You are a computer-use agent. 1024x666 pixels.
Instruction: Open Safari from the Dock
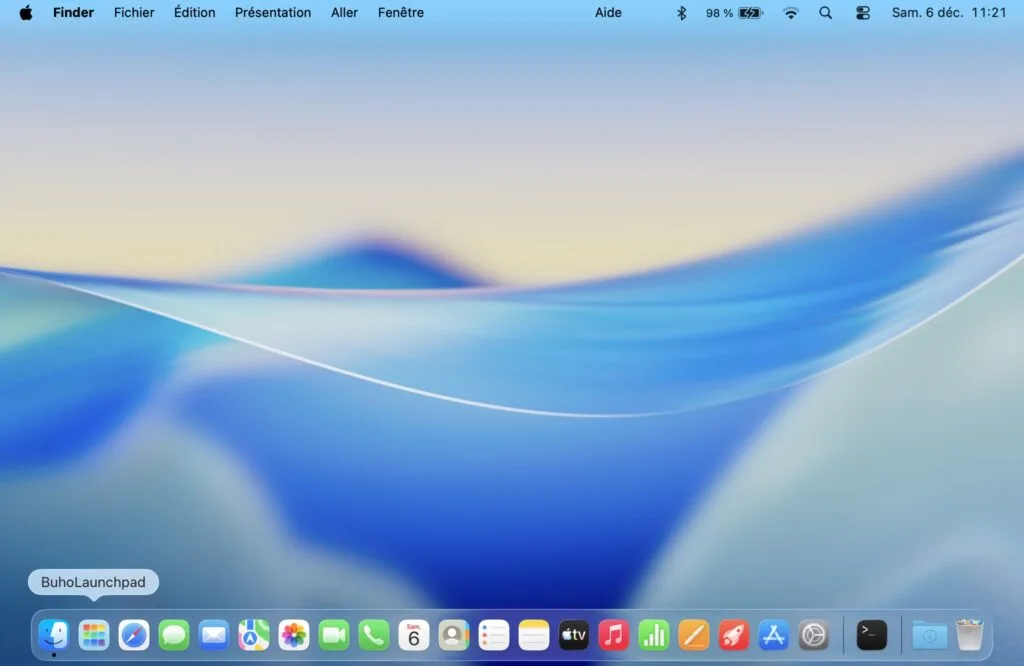click(x=133, y=634)
